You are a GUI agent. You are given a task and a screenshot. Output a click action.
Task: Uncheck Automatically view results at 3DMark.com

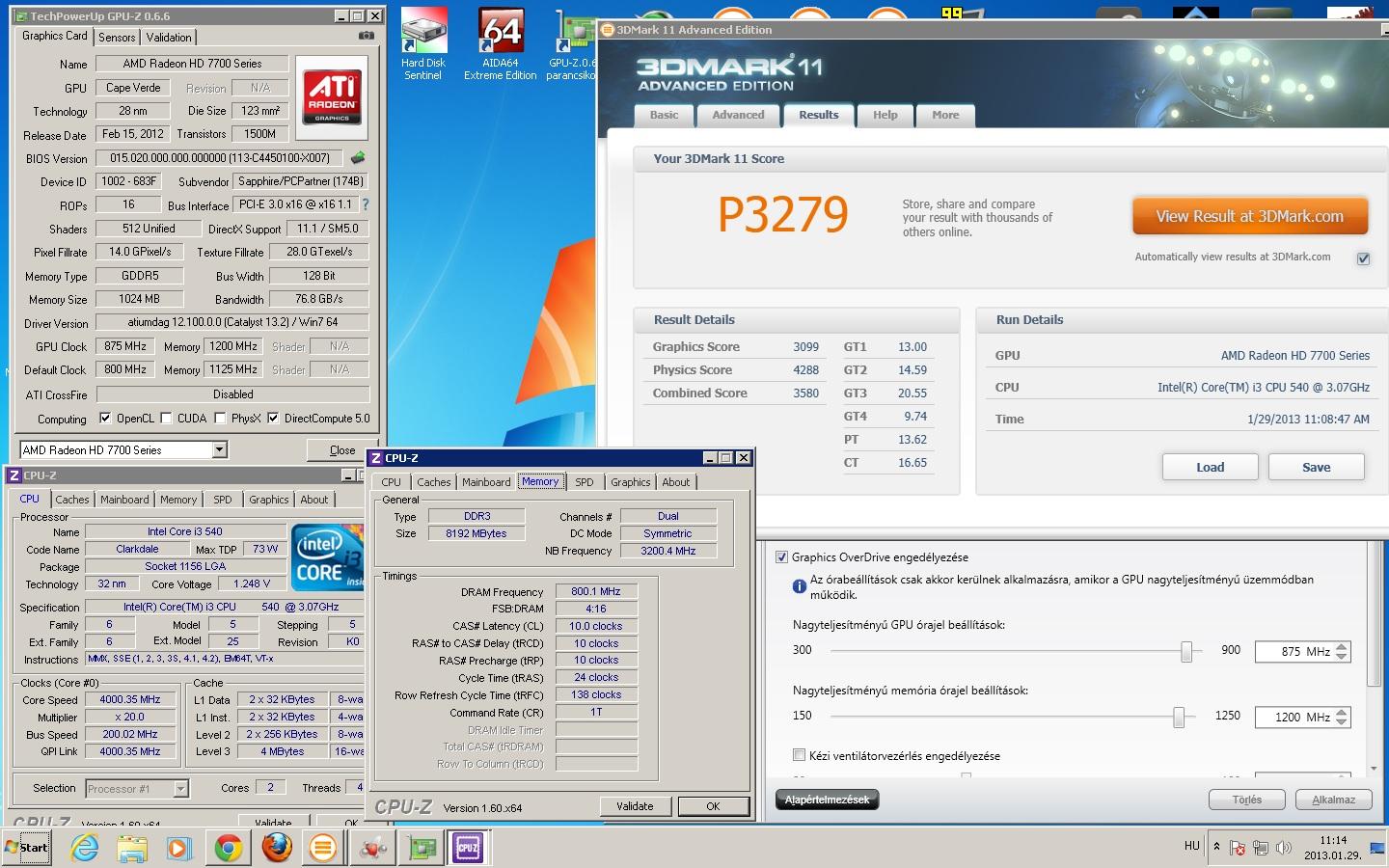[1363, 258]
